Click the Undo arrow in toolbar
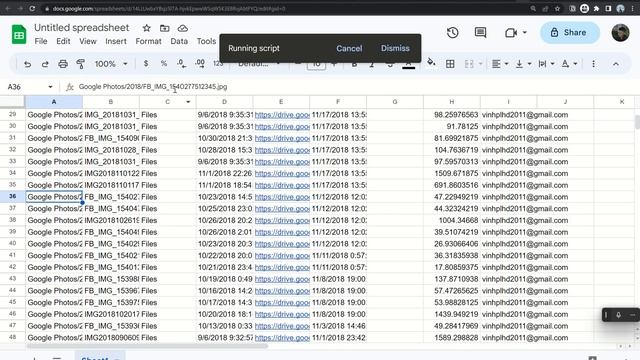The width and height of the screenshot is (640, 360). [x=27, y=64]
